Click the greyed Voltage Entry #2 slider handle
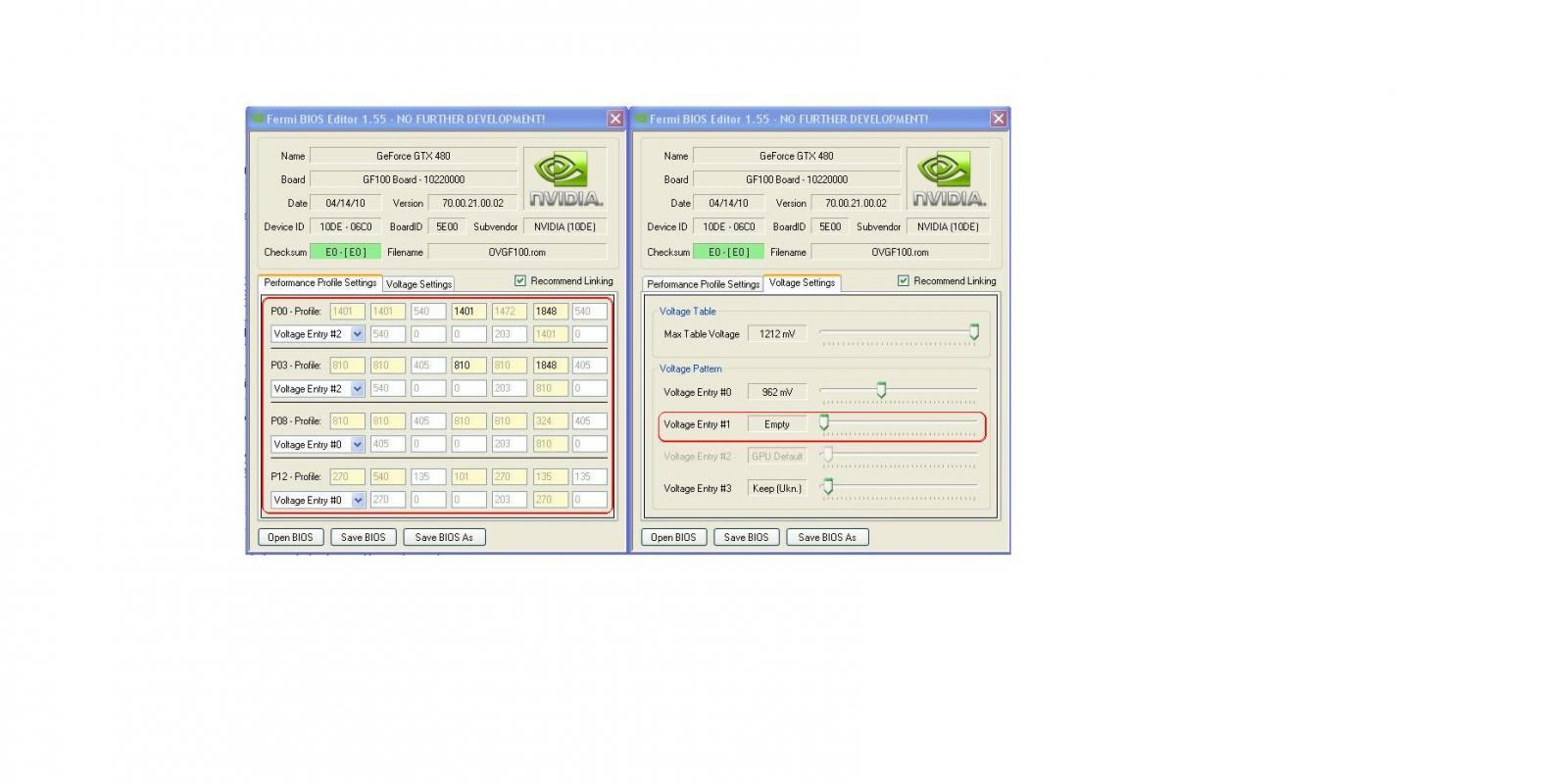1568x784 pixels. click(x=828, y=455)
